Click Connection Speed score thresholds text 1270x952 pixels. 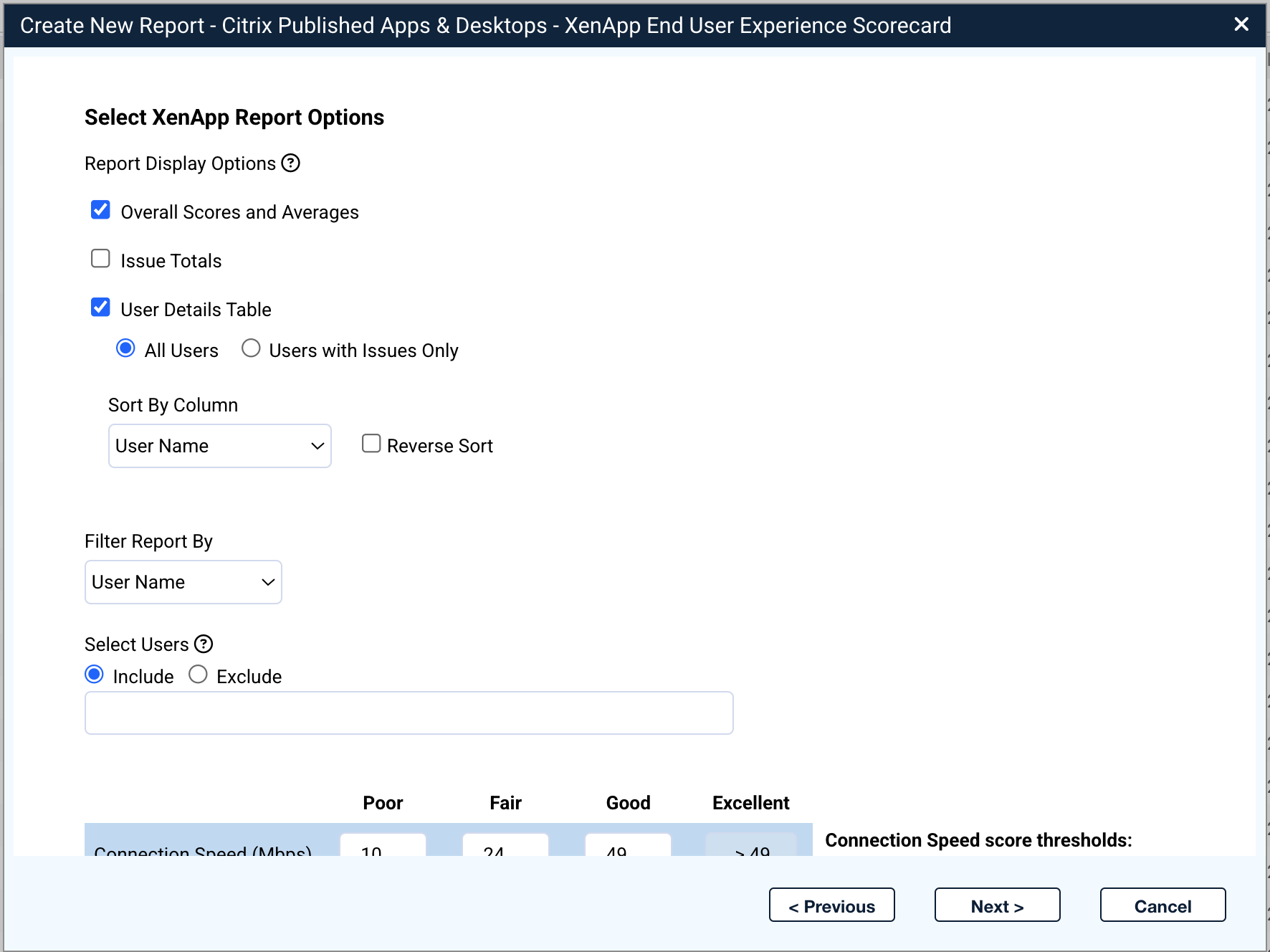click(x=979, y=840)
